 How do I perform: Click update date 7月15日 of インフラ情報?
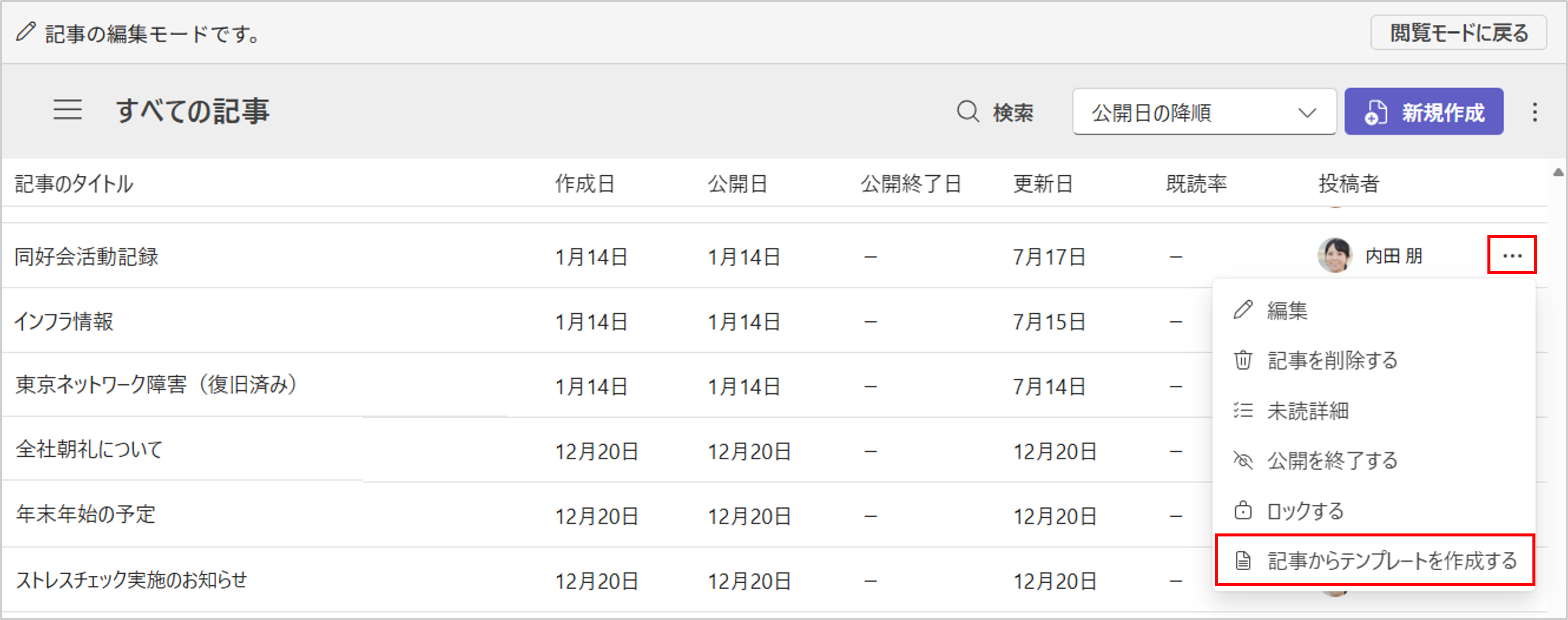tap(1049, 322)
